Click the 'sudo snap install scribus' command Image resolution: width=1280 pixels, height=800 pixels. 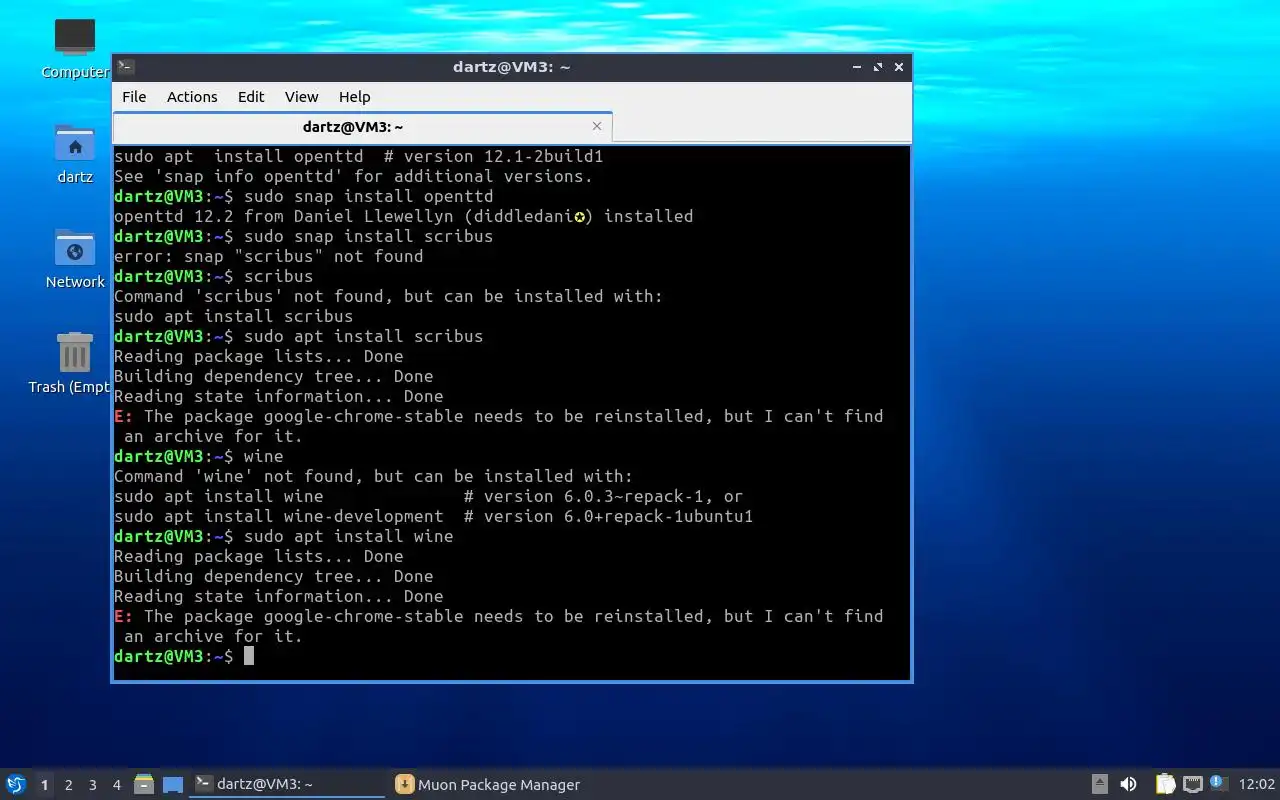point(369,236)
